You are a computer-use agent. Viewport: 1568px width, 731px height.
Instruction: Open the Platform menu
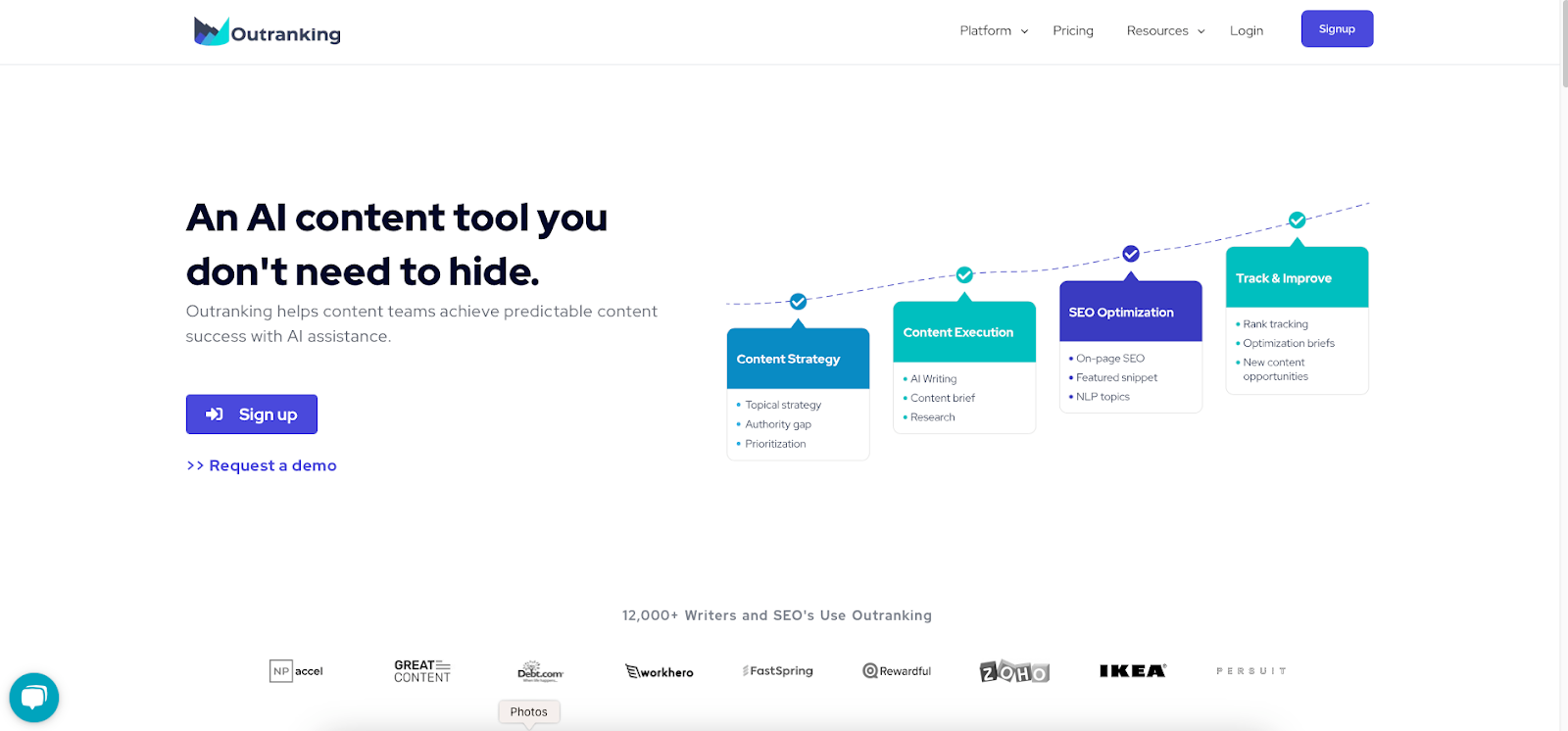[986, 30]
